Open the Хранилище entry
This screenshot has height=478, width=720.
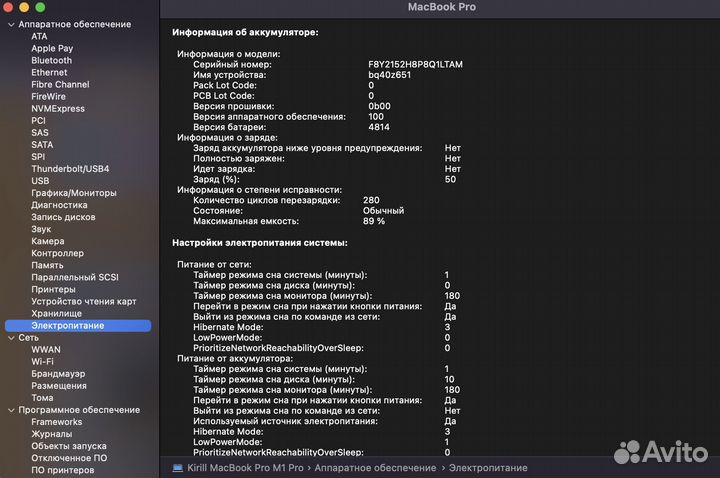tap(56, 313)
